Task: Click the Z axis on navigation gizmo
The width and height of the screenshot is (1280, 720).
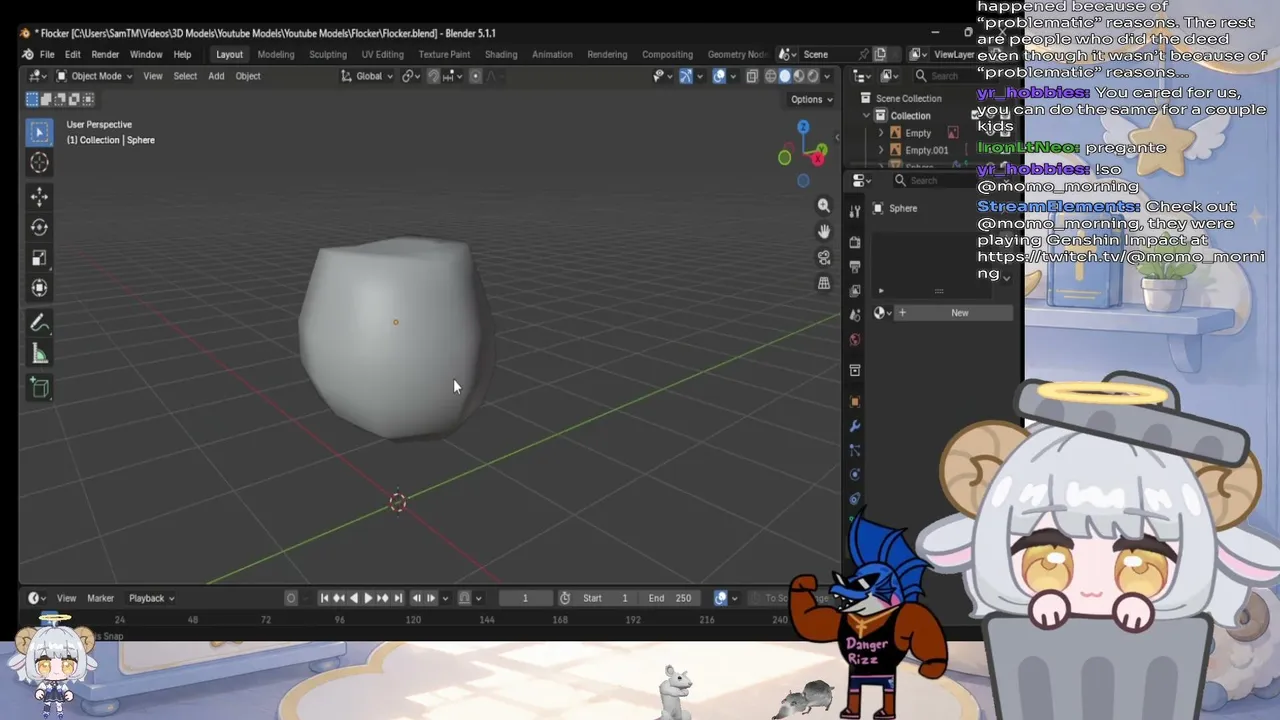Action: (803, 127)
